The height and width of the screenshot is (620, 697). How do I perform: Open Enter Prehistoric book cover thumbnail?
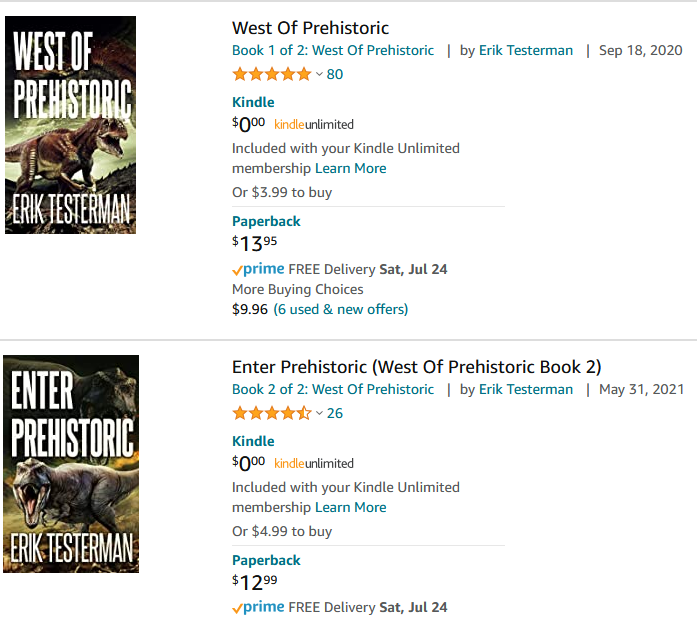[70, 463]
